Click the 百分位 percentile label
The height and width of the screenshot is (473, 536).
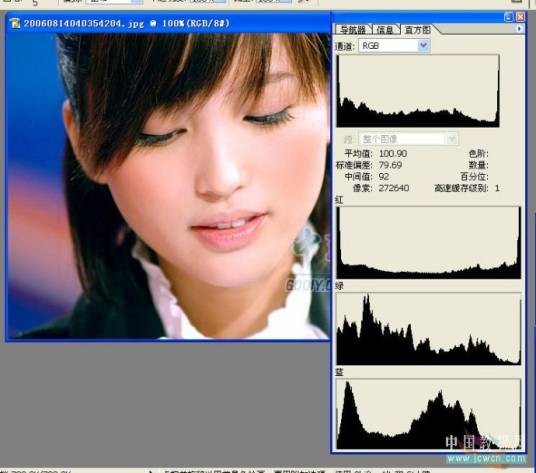[x=474, y=177]
